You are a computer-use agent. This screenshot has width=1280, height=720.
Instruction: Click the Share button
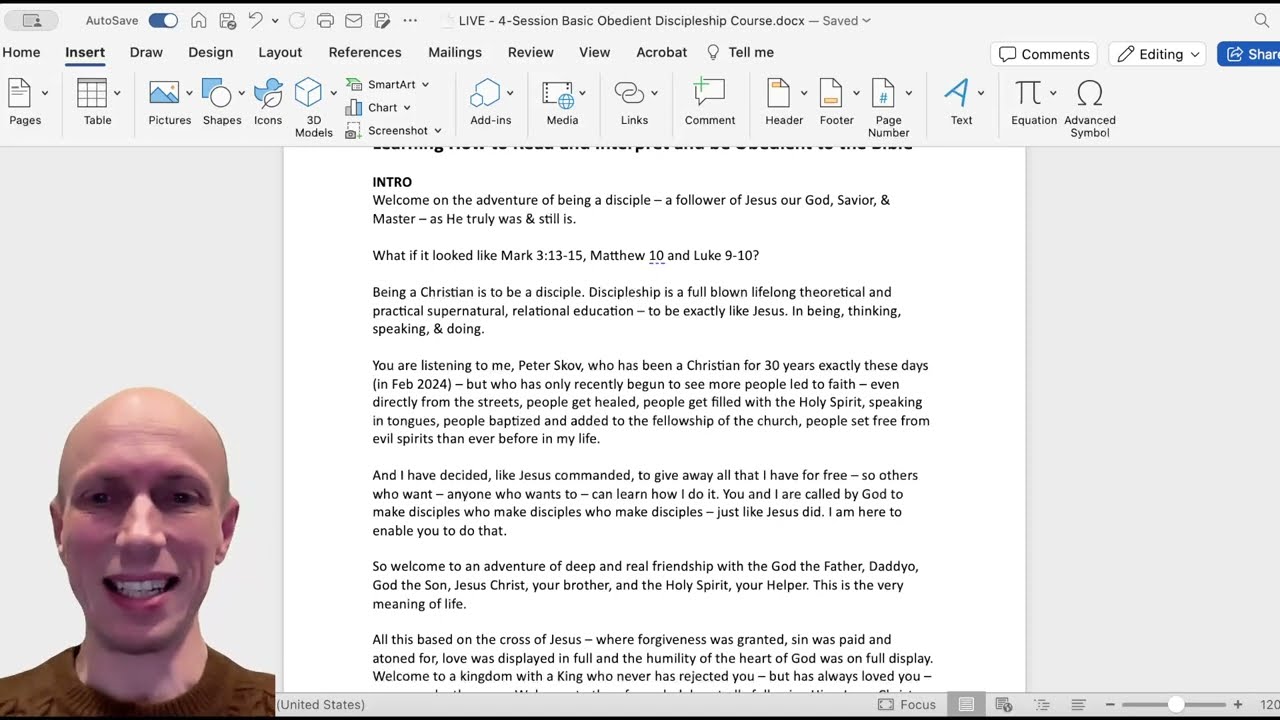click(x=1250, y=54)
